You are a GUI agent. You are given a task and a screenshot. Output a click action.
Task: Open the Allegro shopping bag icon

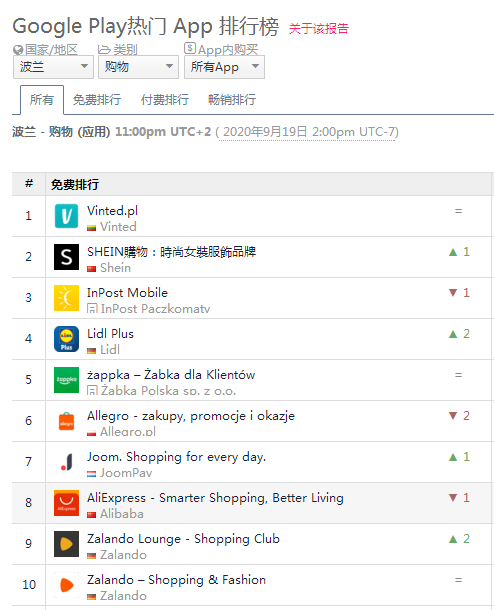[x=66, y=421]
